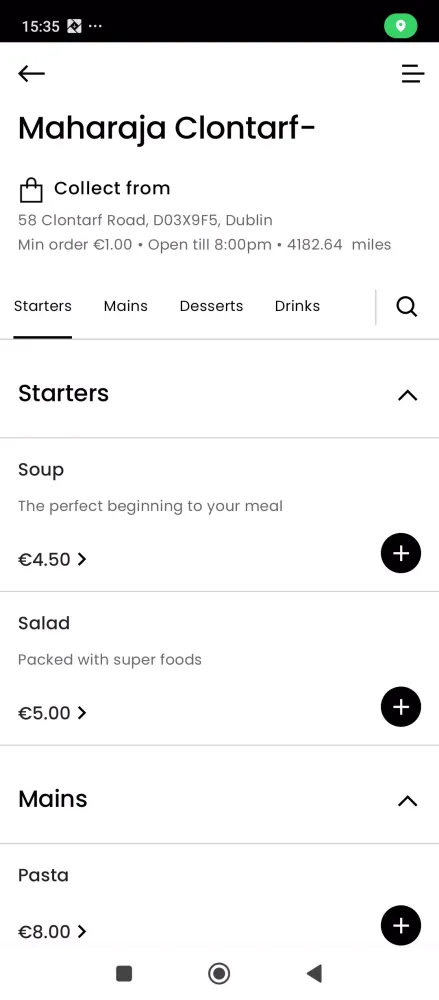Screen dimensions: 439x1000
Task: Tap the Android back triangle
Action: tap(314, 974)
